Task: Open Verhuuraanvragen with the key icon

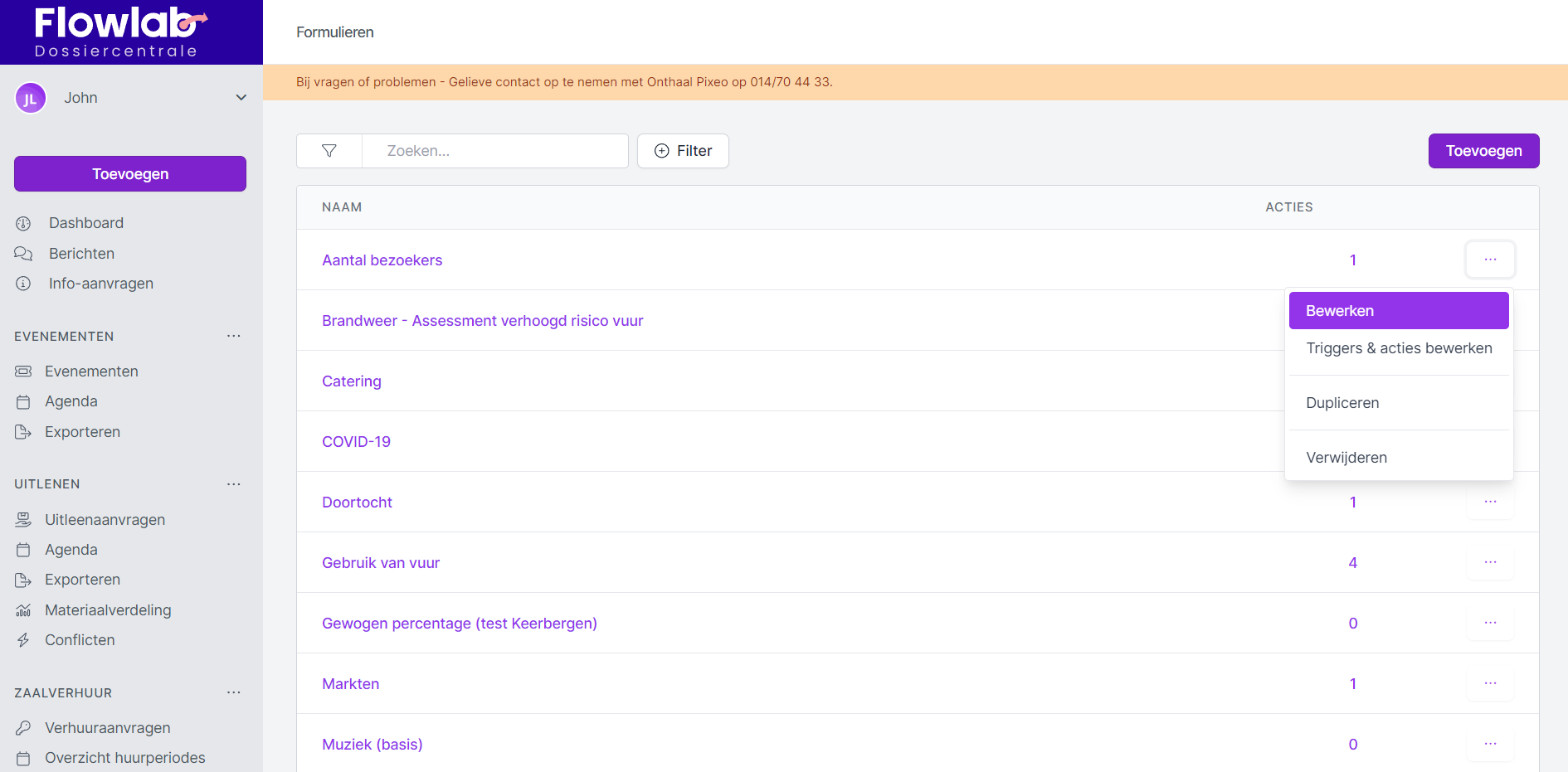Action: coord(107,728)
